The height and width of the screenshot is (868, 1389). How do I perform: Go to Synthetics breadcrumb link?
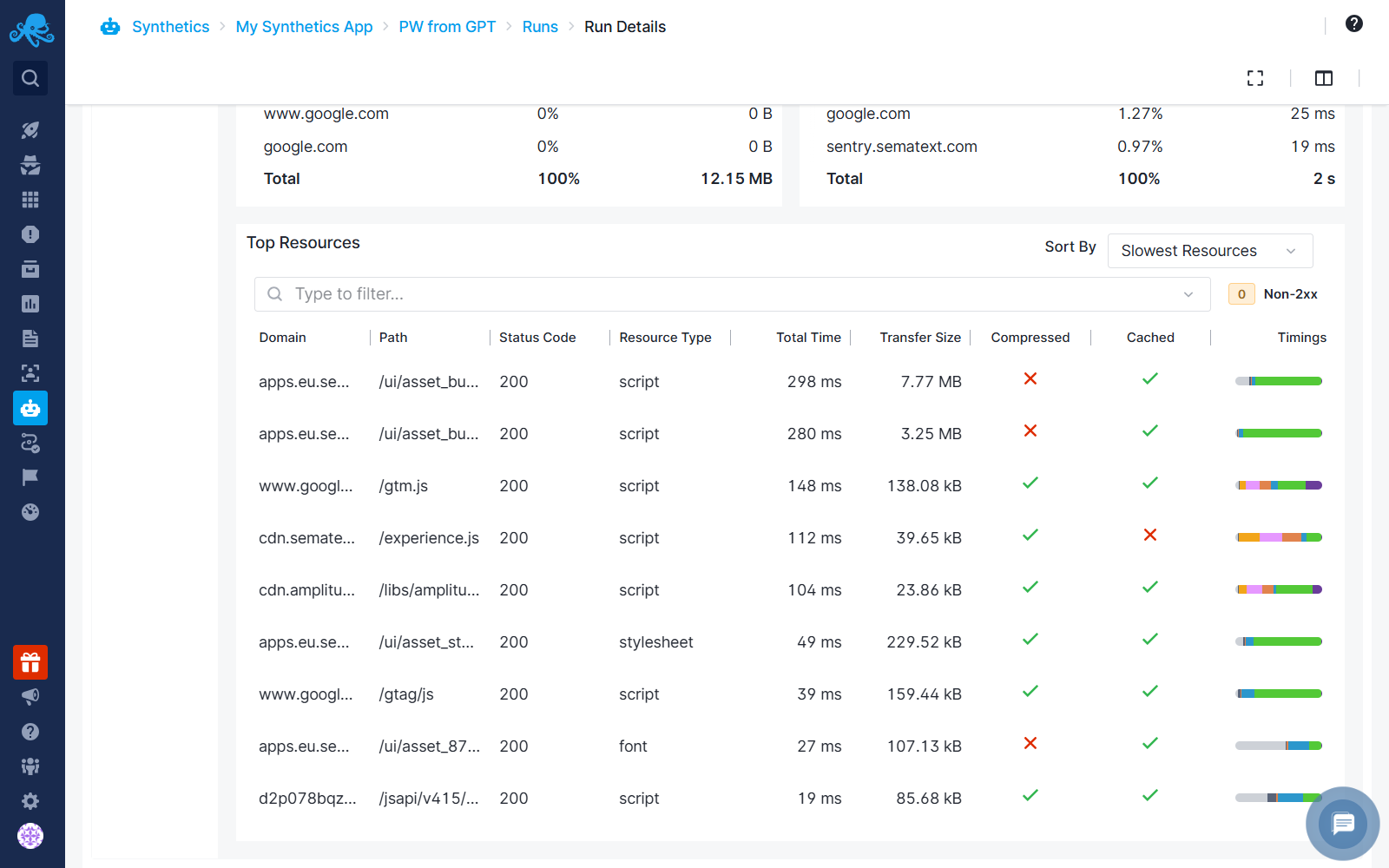171,27
